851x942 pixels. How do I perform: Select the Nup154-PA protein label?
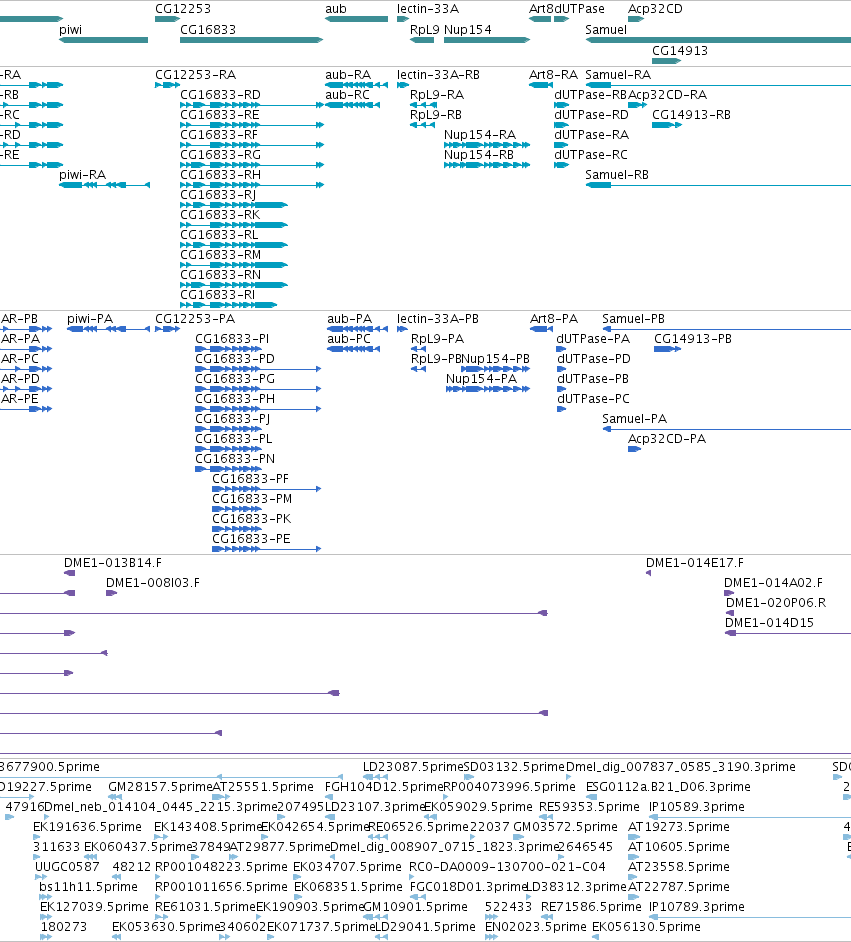tap(482, 378)
